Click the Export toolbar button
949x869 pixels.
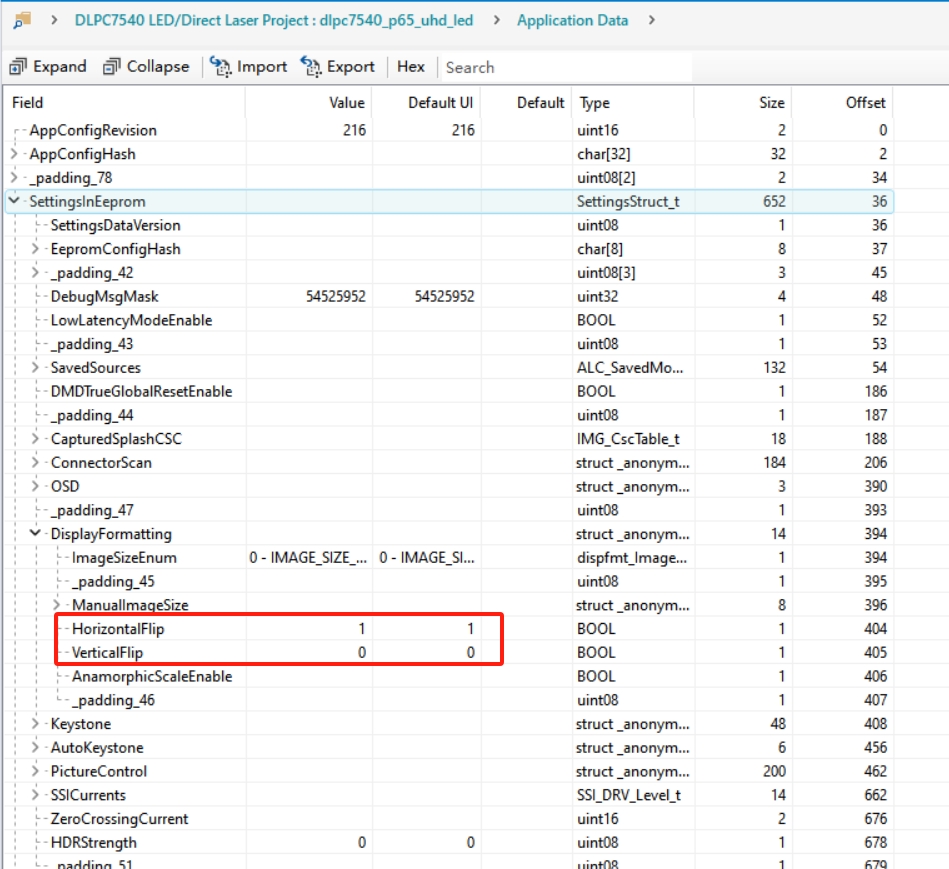pyautogui.click(x=338, y=67)
